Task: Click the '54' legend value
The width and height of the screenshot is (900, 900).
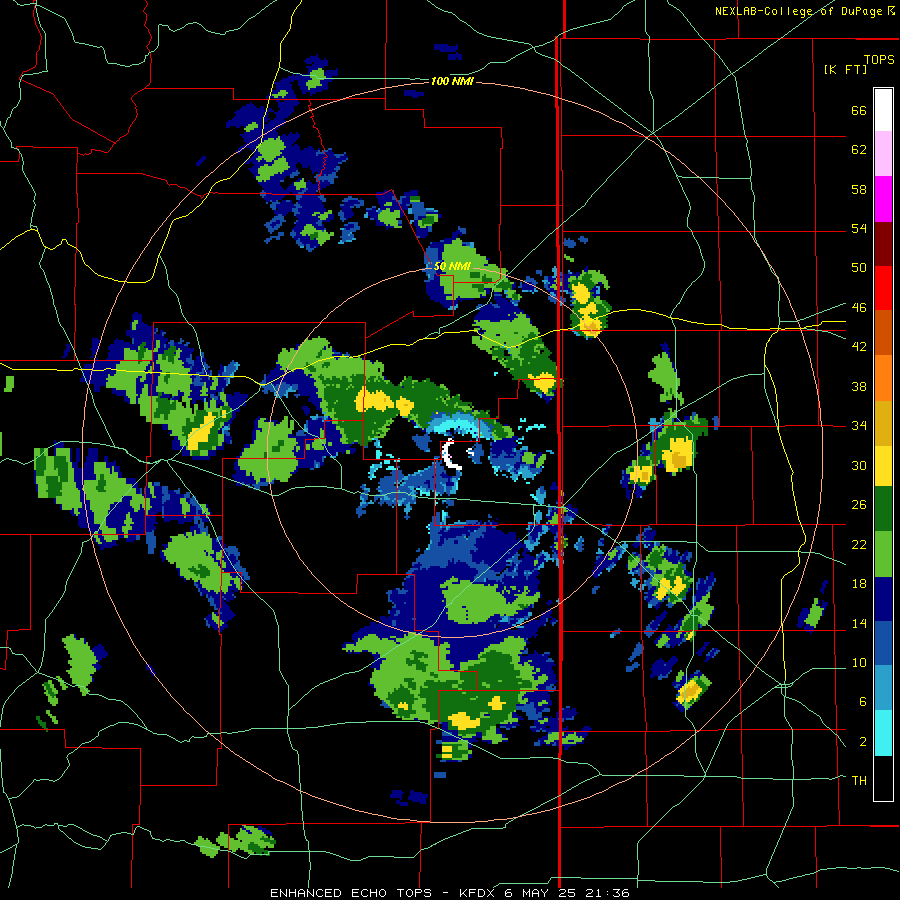Action: click(859, 228)
